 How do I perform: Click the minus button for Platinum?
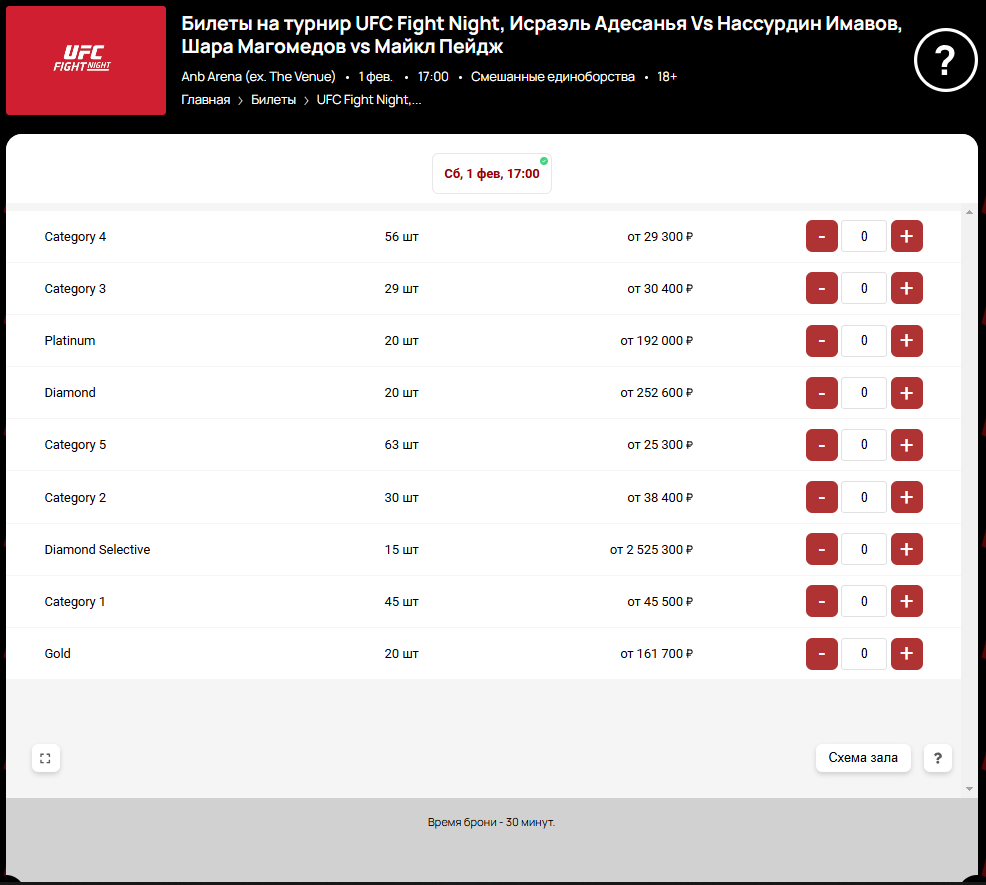(821, 341)
